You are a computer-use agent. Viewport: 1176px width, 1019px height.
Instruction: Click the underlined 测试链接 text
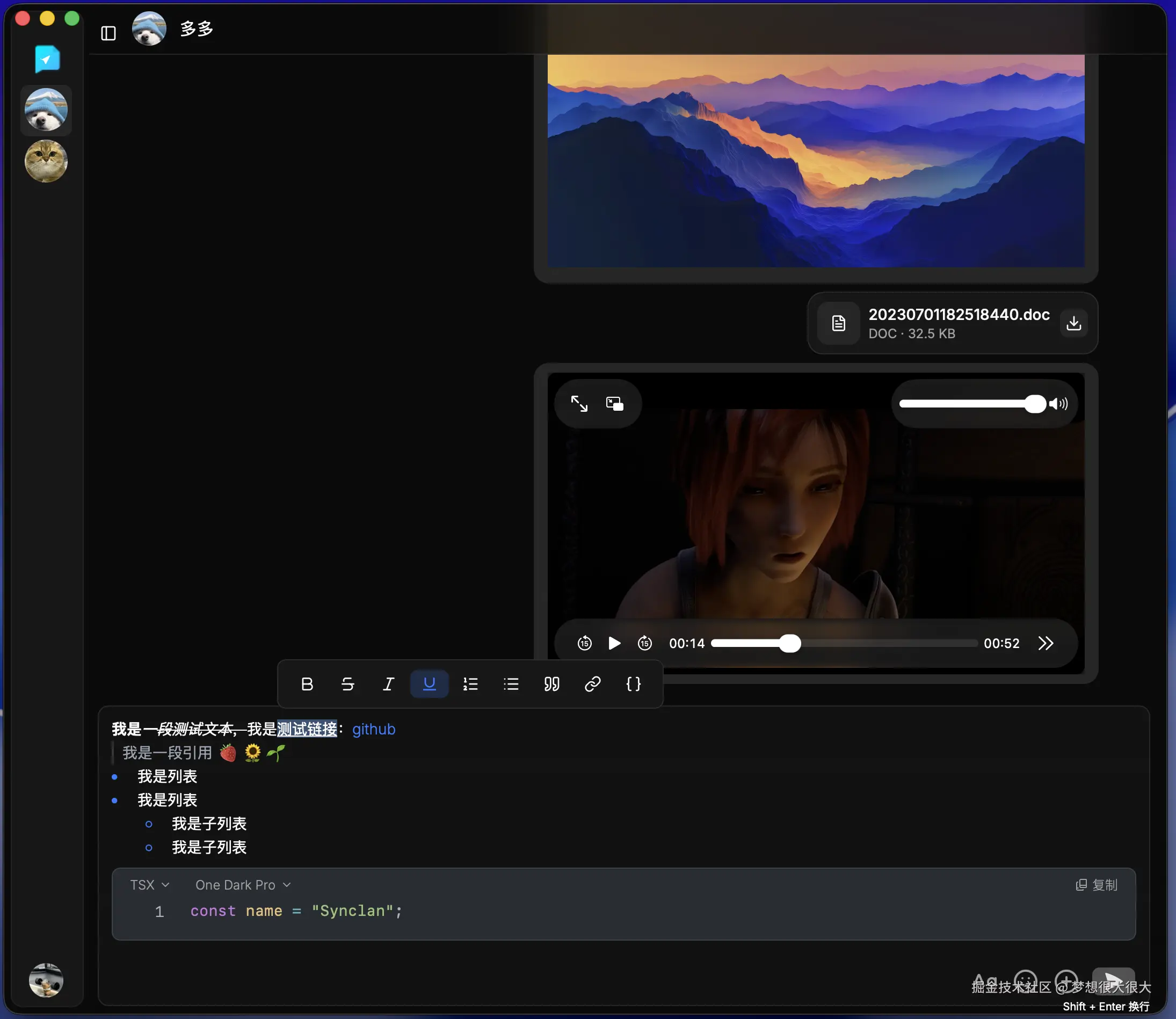tap(307, 729)
